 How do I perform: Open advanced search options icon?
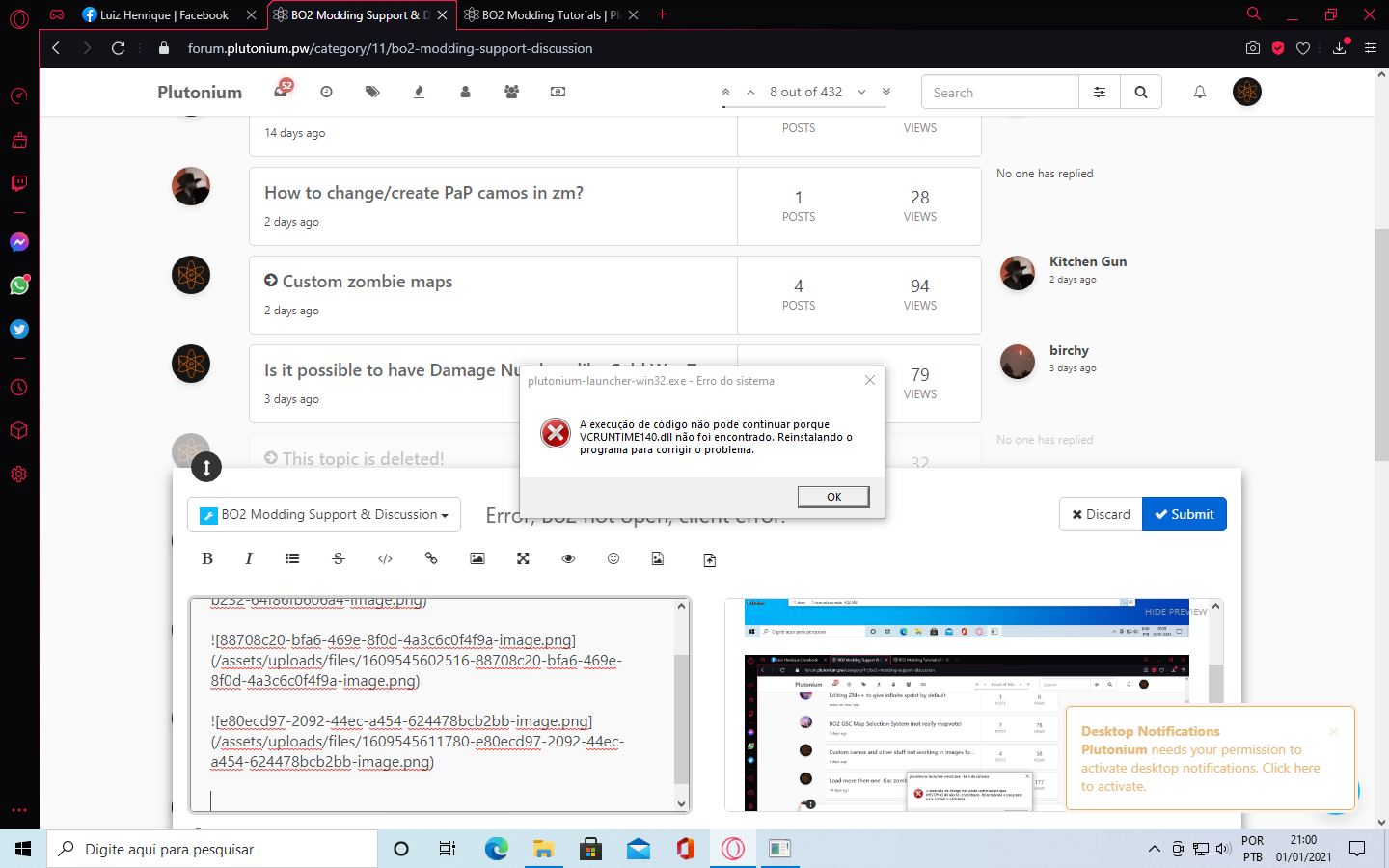point(1100,93)
